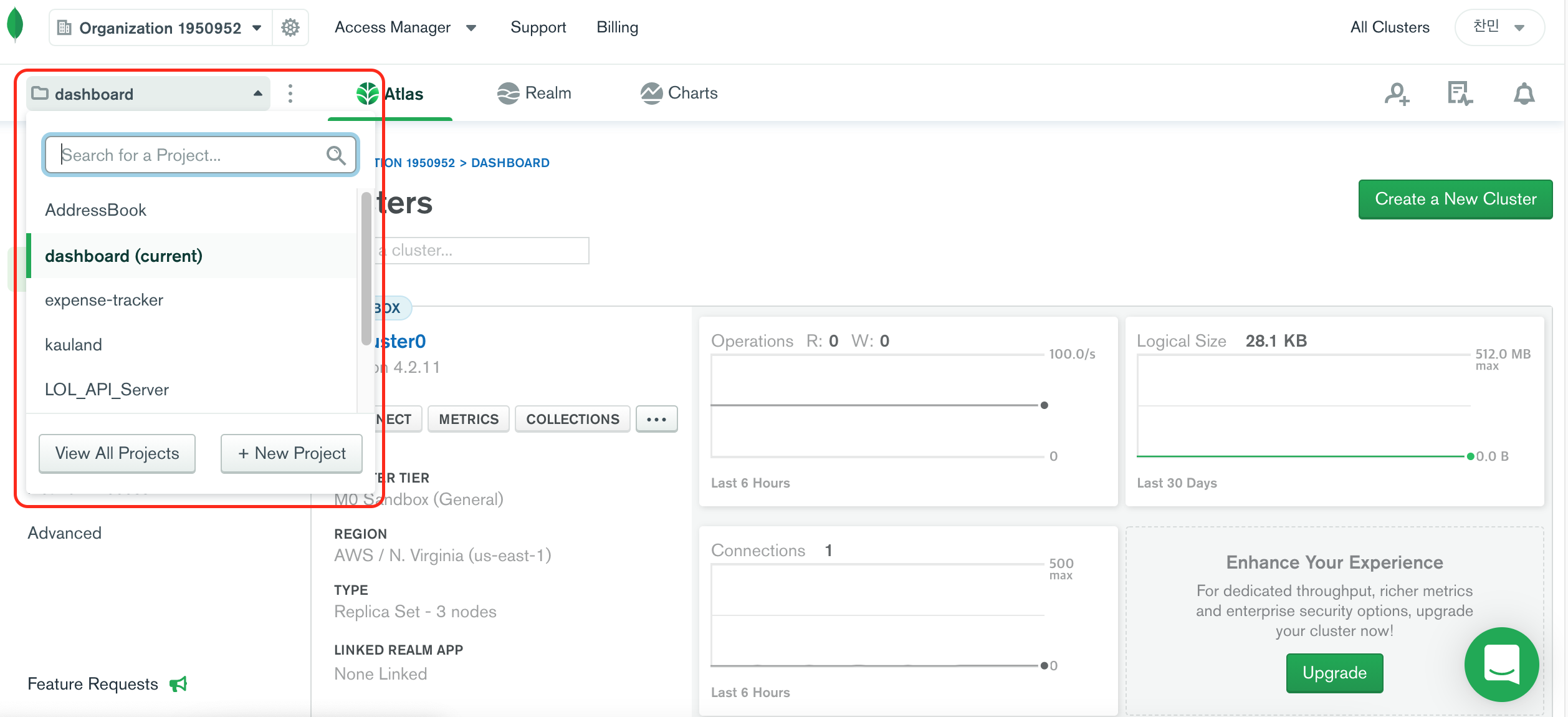Image resolution: width=1568 pixels, height=717 pixels.
Task: Switch to the Charts tab
Action: [679, 94]
